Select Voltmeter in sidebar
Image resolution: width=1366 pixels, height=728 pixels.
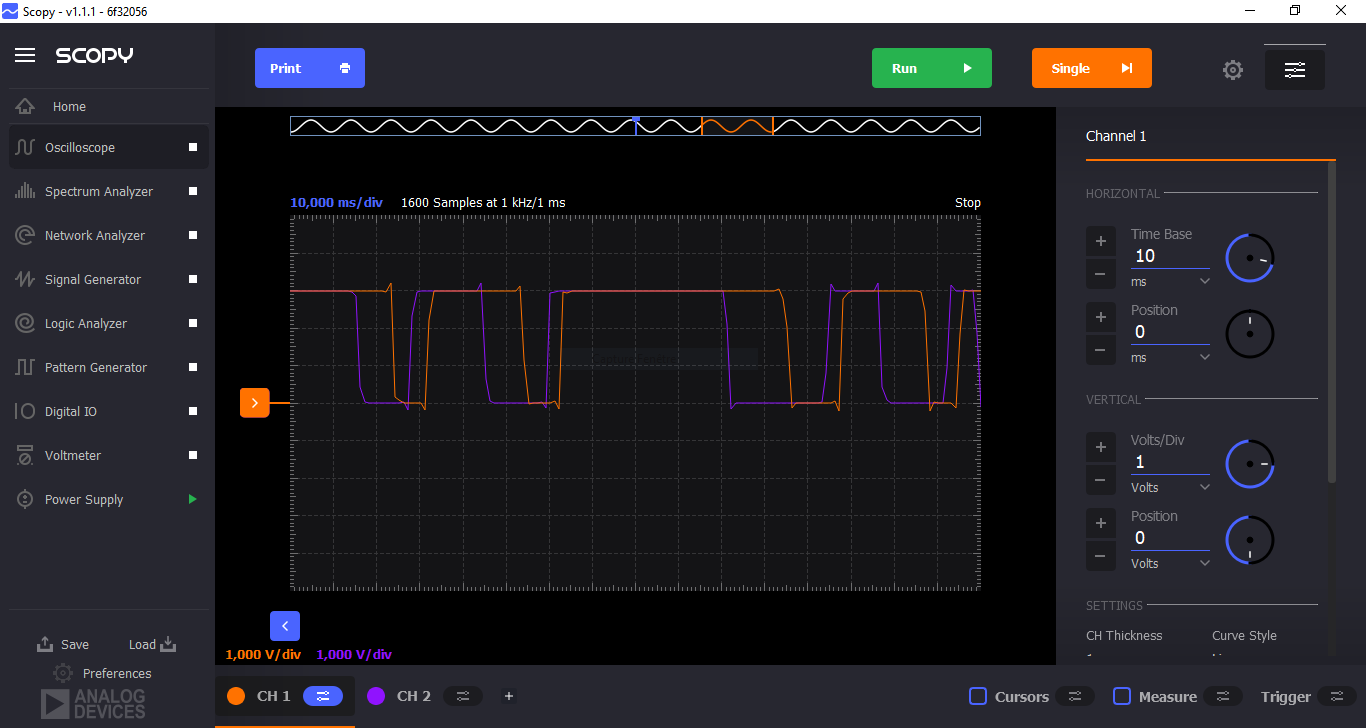[x=109, y=455]
